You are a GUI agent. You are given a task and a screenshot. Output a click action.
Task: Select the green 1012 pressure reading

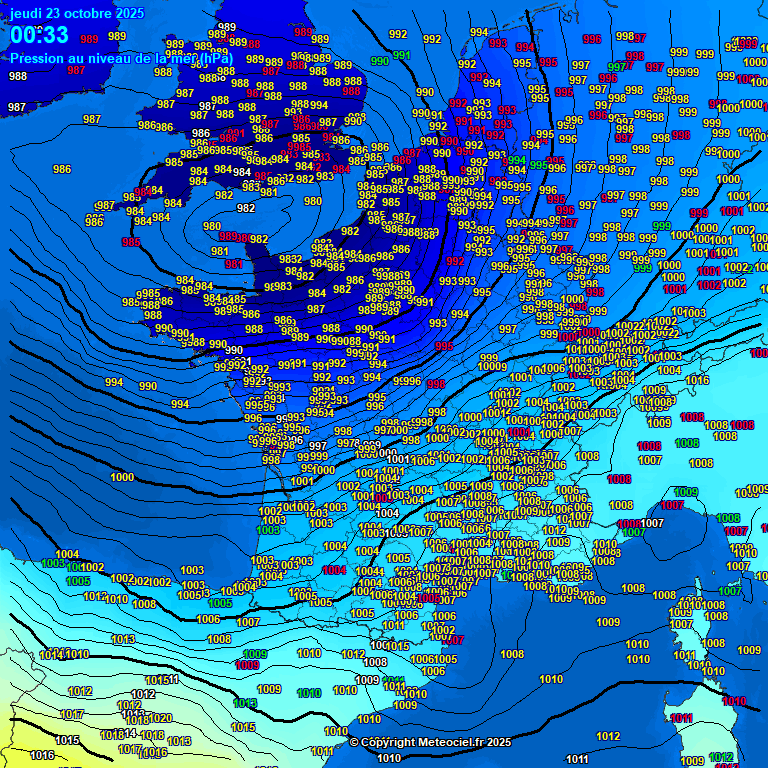(x=721, y=757)
